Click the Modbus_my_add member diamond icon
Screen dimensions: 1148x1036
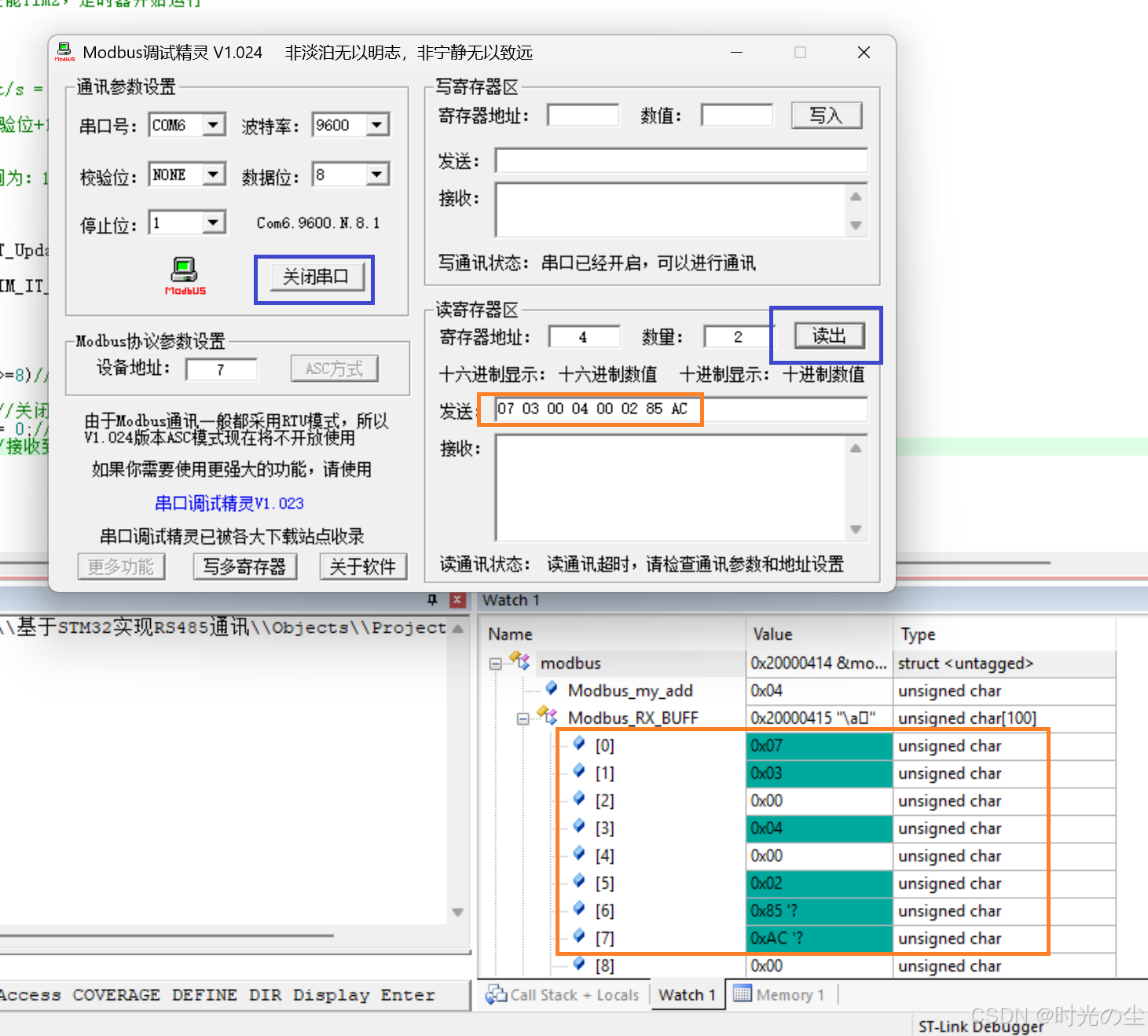pos(552,689)
